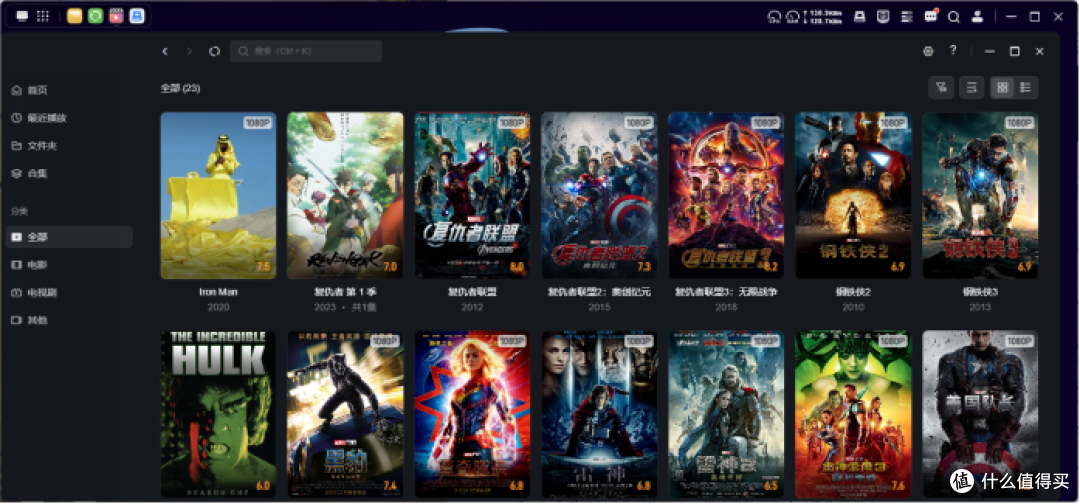Select the 电影 category
The width and height of the screenshot is (1080, 504).
pos(69,264)
